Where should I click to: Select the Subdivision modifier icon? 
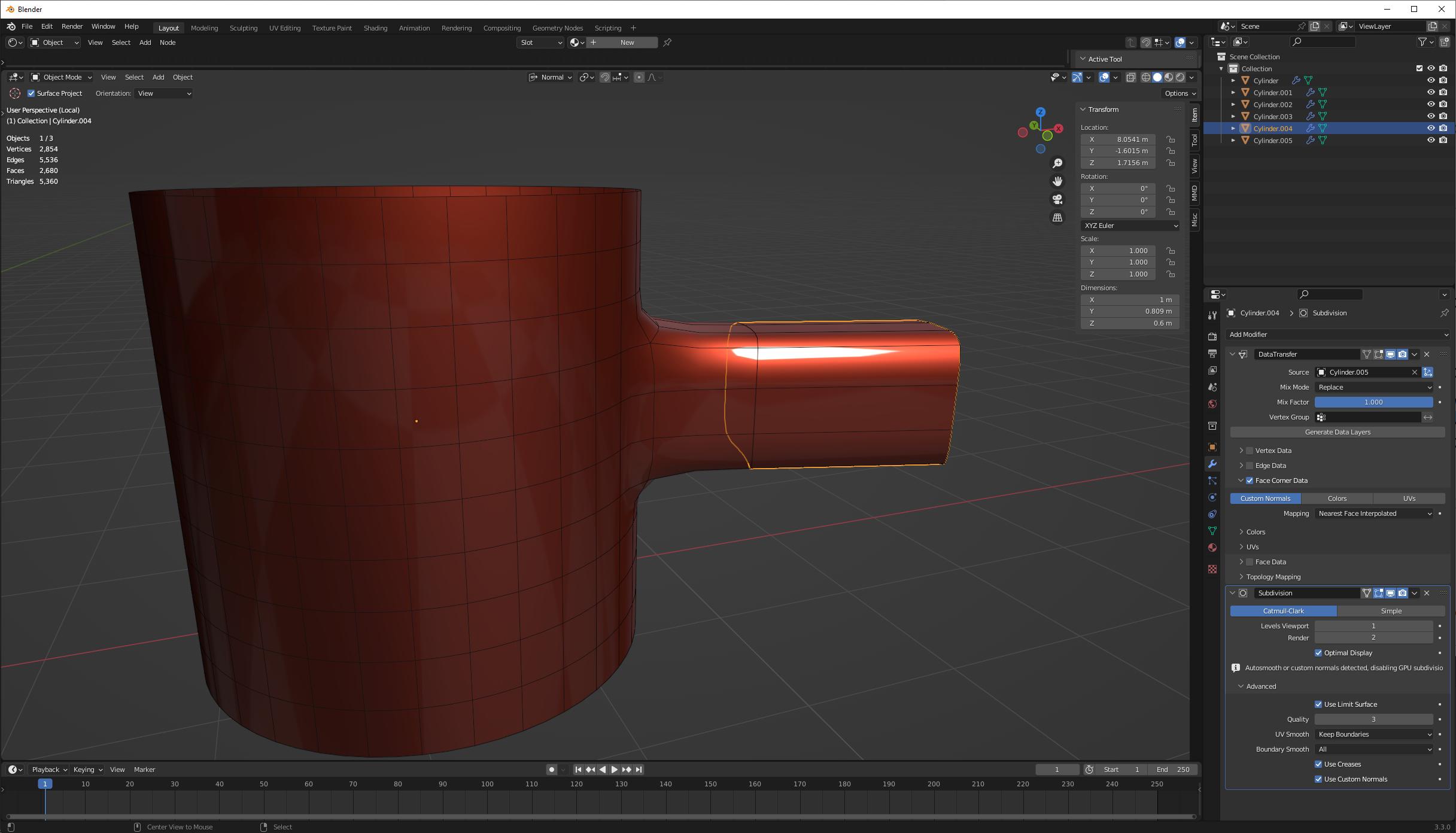tap(1243, 593)
